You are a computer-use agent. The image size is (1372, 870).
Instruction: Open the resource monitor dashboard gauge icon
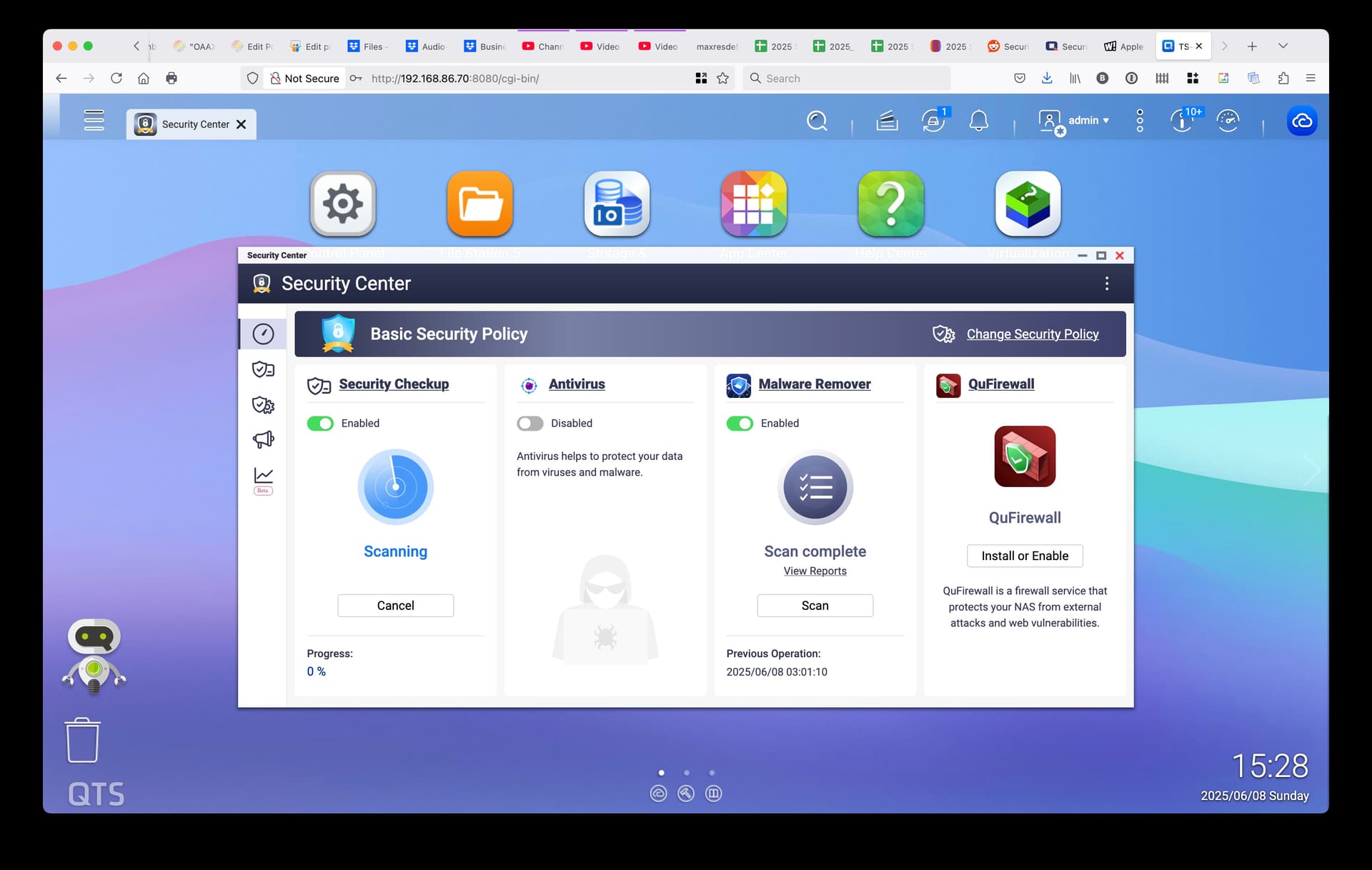[x=1228, y=121]
